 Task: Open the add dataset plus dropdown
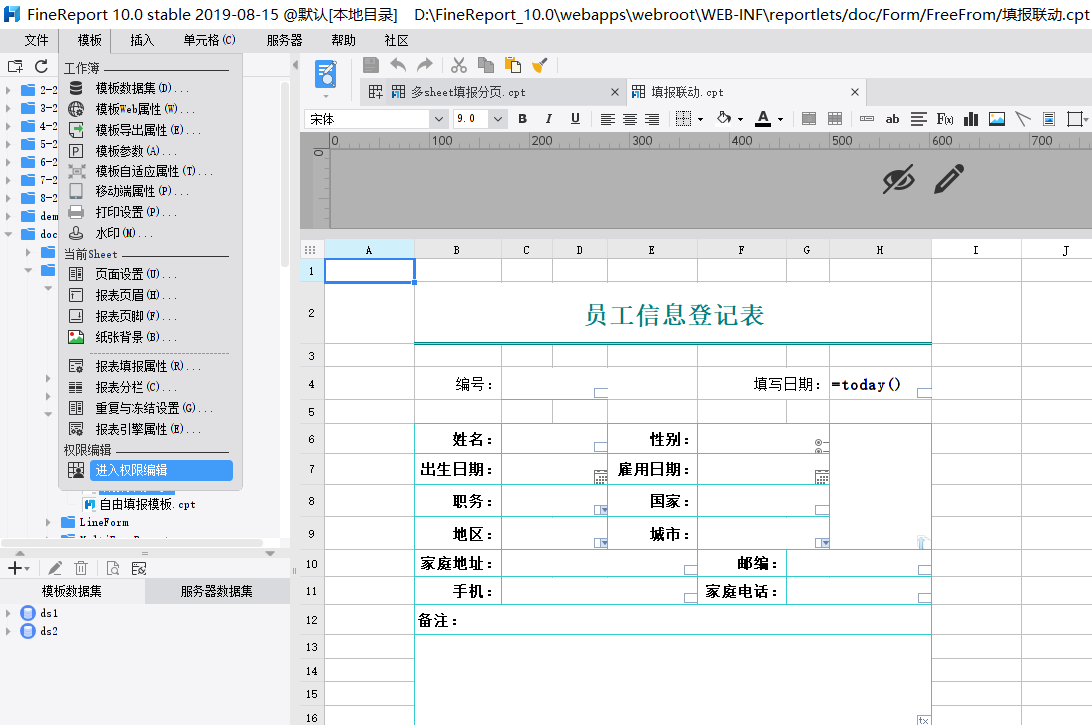pos(19,568)
